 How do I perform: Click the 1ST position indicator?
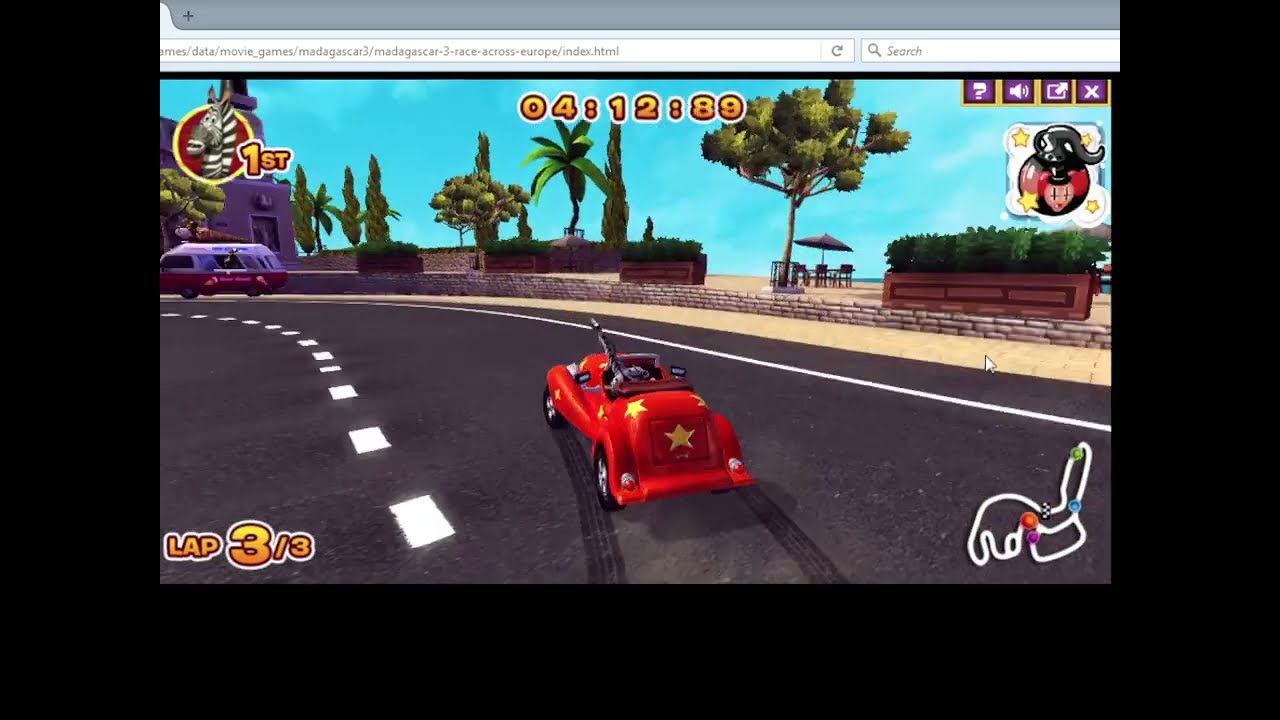[x=265, y=159]
